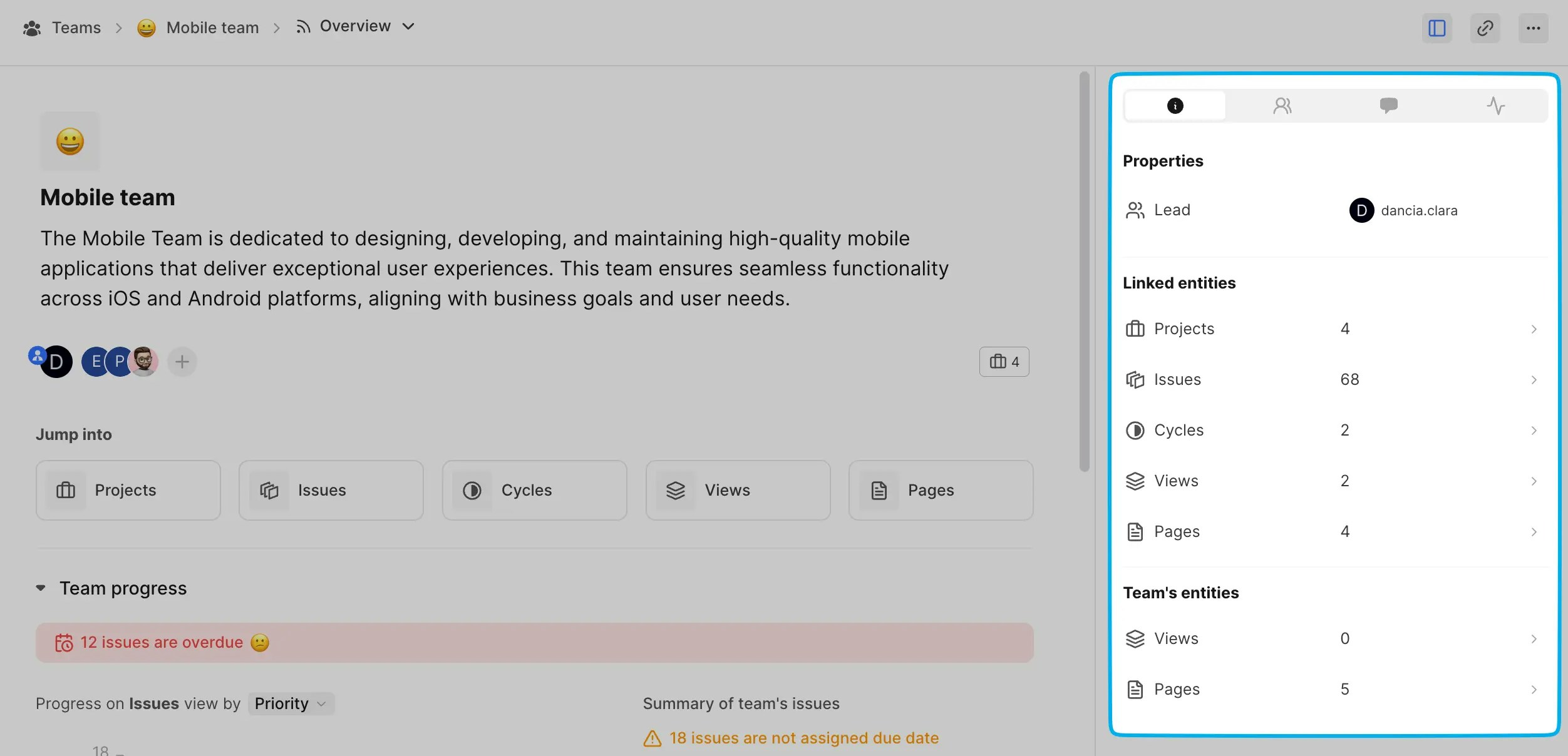Click the 12 issues are overdue banner
The height and width of the screenshot is (756, 1568).
pyautogui.click(x=534, y=643)
